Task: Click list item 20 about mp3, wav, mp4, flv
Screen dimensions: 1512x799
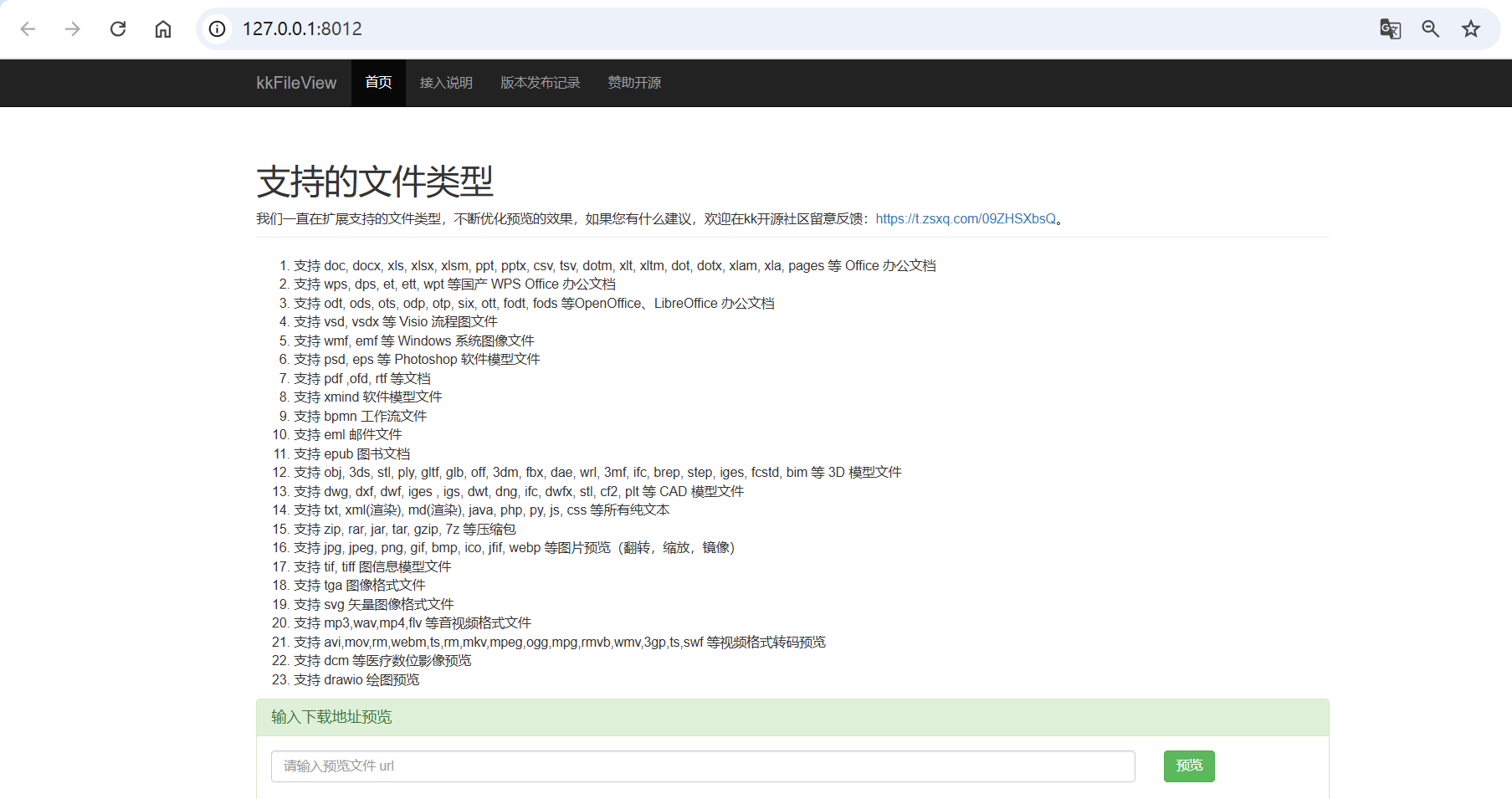Action: tap(413, 623)
